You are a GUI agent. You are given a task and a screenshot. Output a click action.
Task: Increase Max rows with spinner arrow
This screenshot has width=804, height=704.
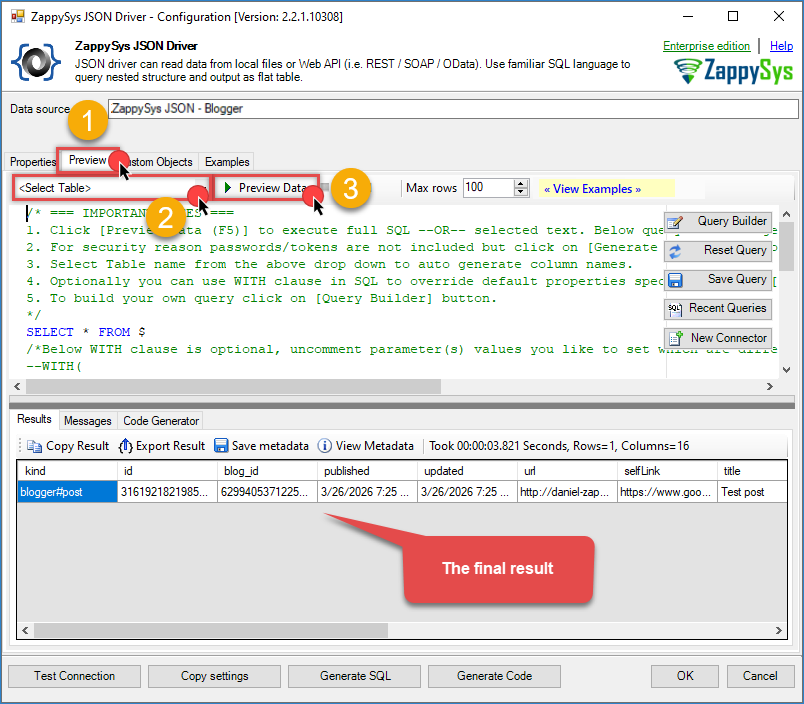pyautogui.click(x=521, y=184)
